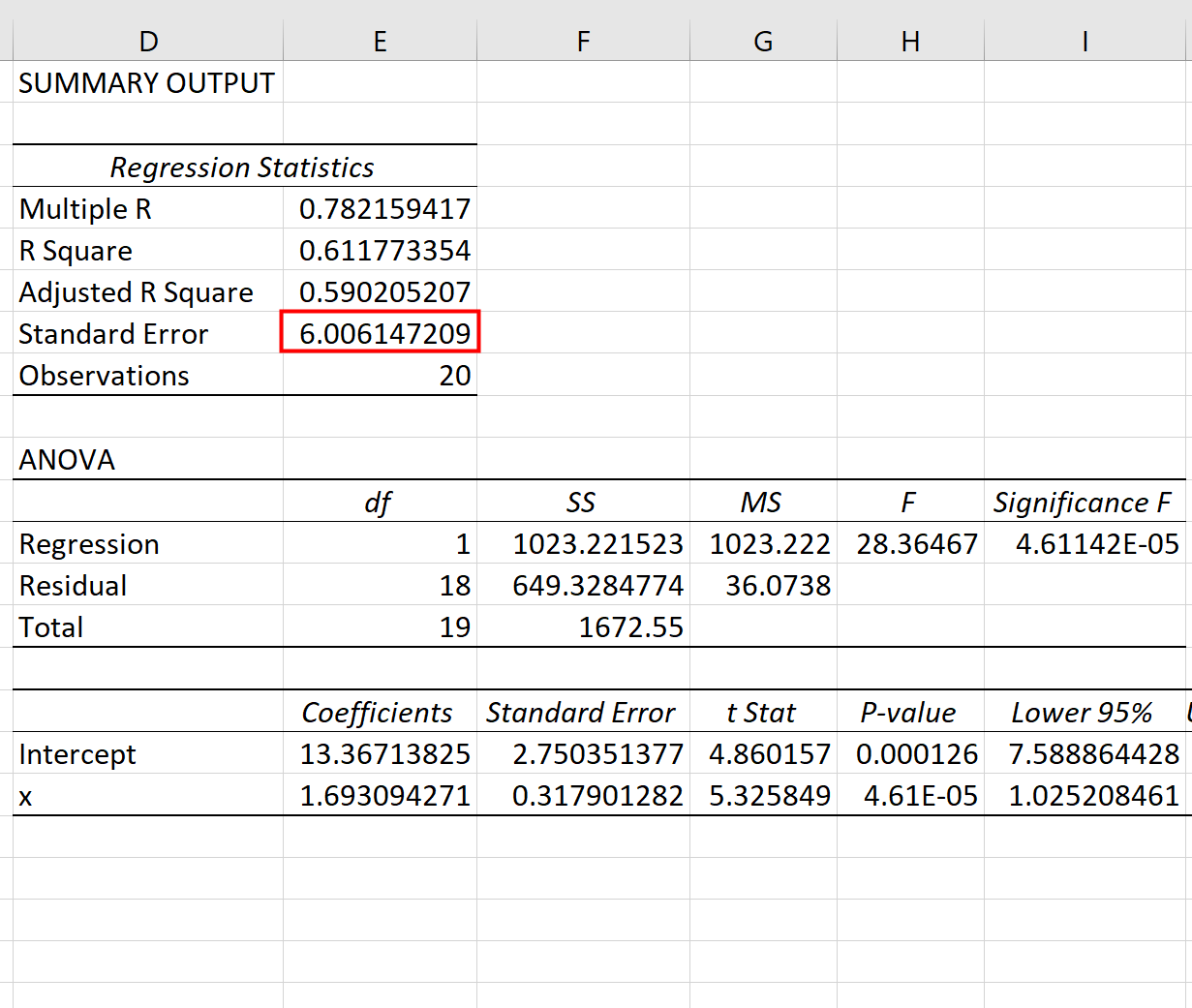This screenshot has width=1192, height=1008.
Task: Select column header E
Action: (x=379, y=41)
